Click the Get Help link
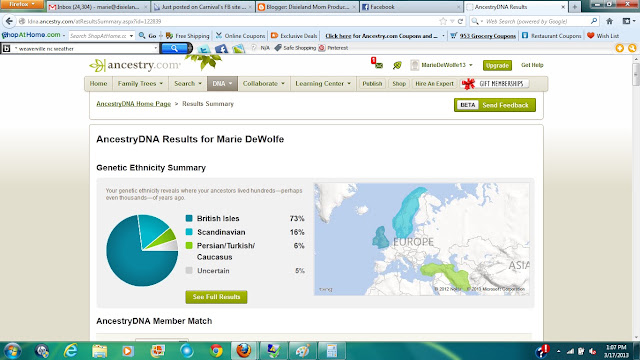The image size is (640, 360). [532, 65]
